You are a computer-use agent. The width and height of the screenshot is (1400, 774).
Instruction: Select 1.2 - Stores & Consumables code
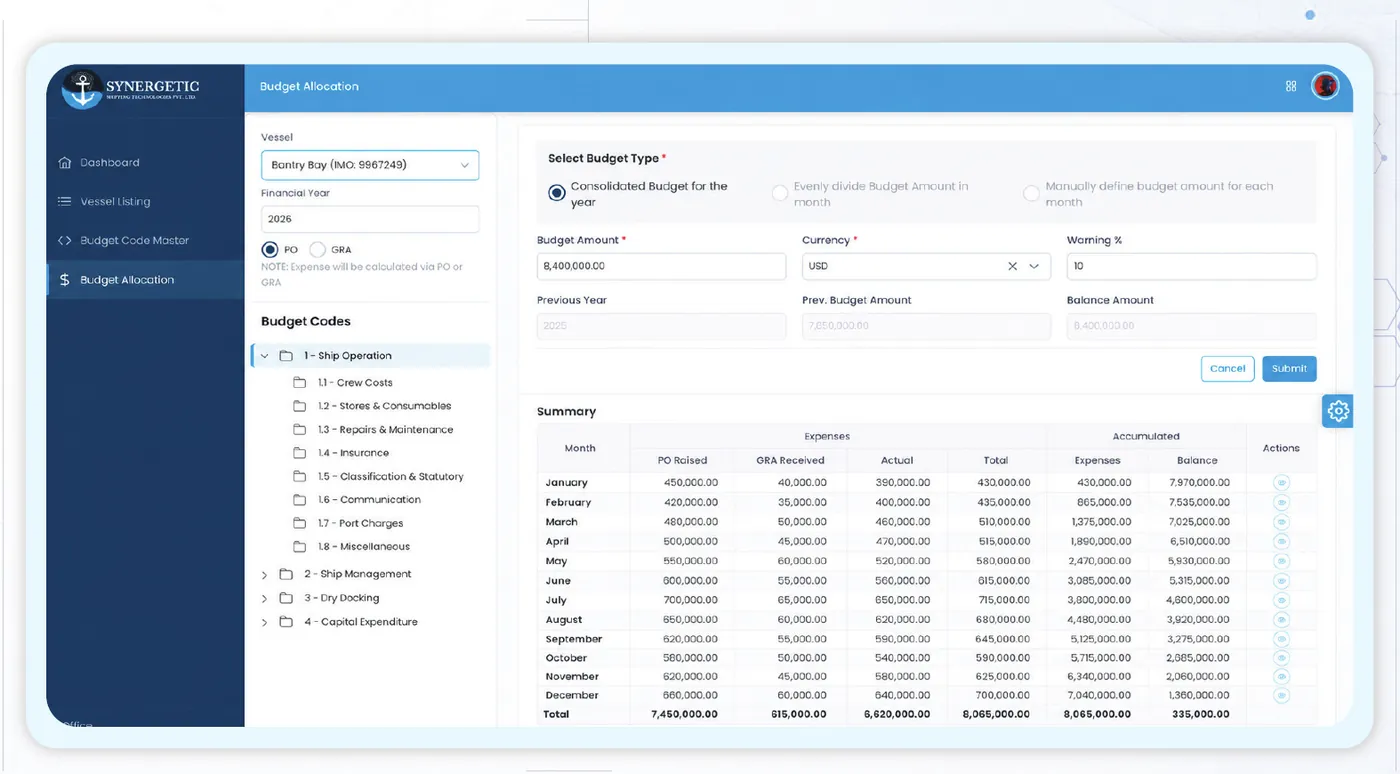(384, 406)
